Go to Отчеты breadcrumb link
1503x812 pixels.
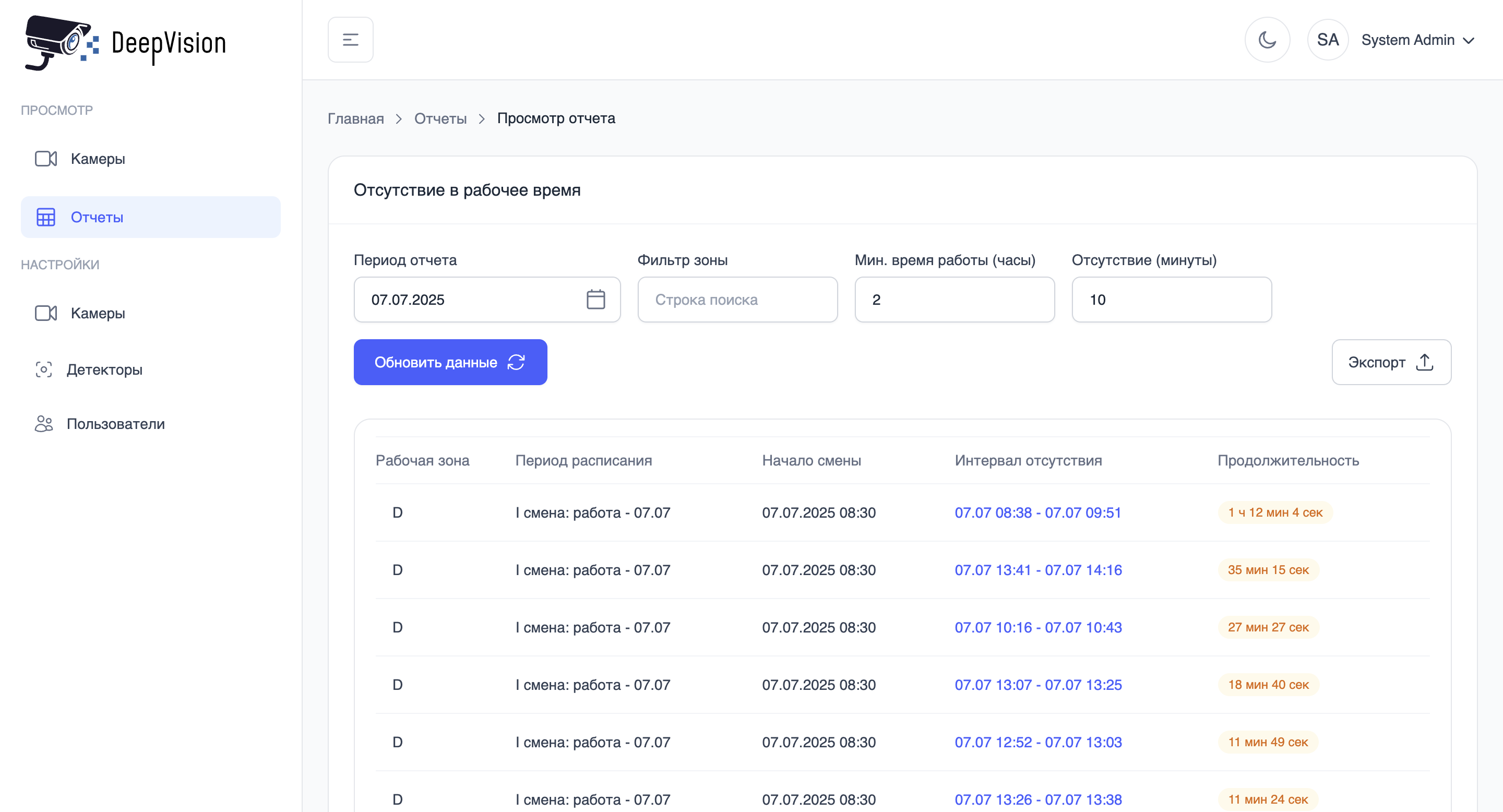coord(440,118)
